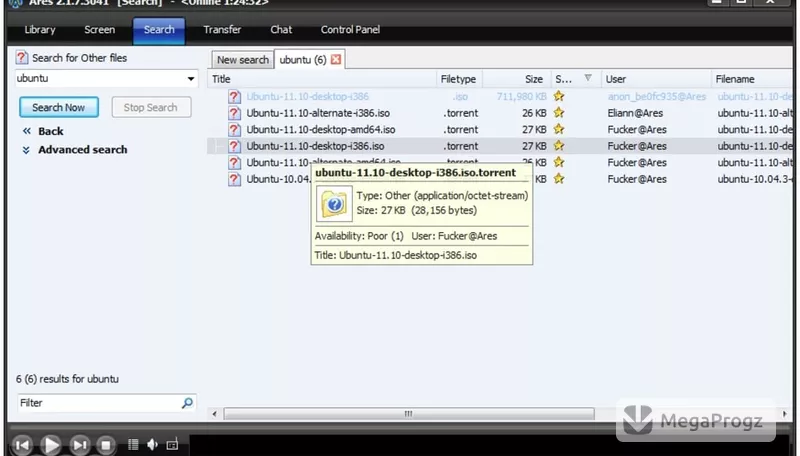Click star icon in the 711,980 KB row
This screenshot has height=456, width=800.
tap(559, 96)
